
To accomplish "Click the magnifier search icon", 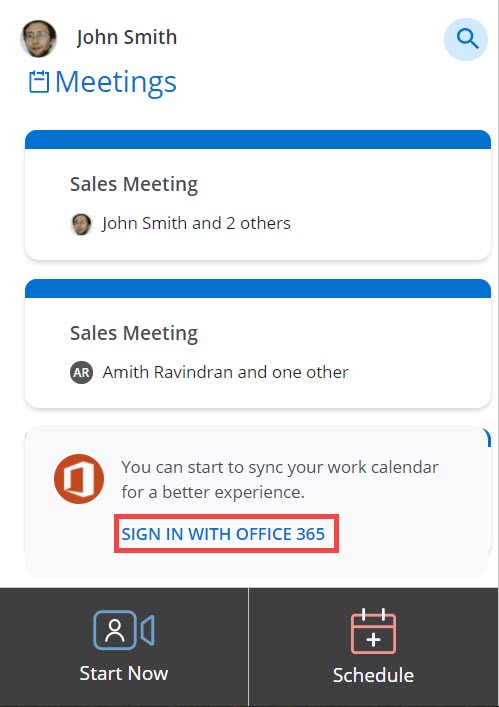I will 466,39.
